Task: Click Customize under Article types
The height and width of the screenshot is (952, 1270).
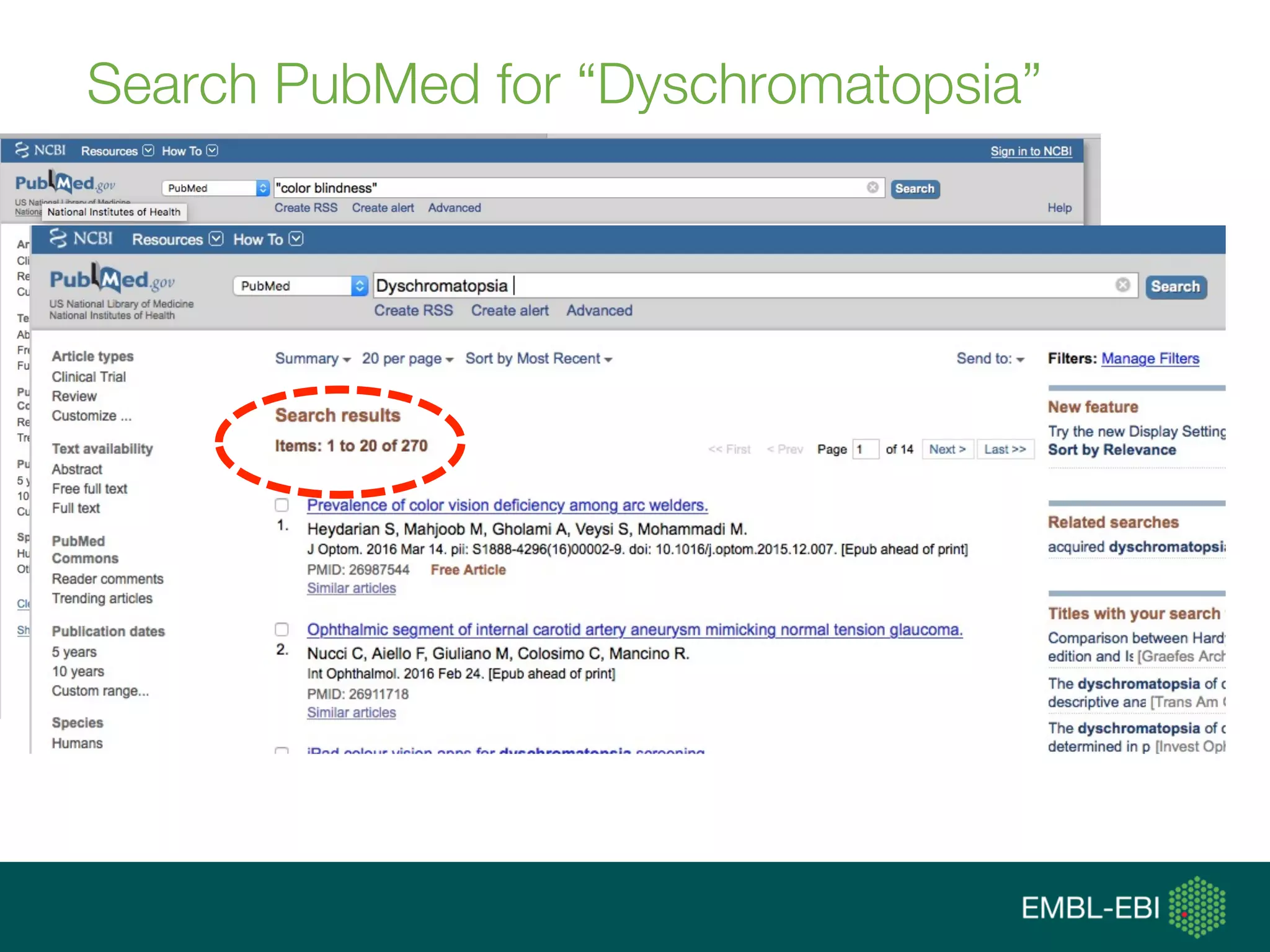Action: click(x=92, y=416)
